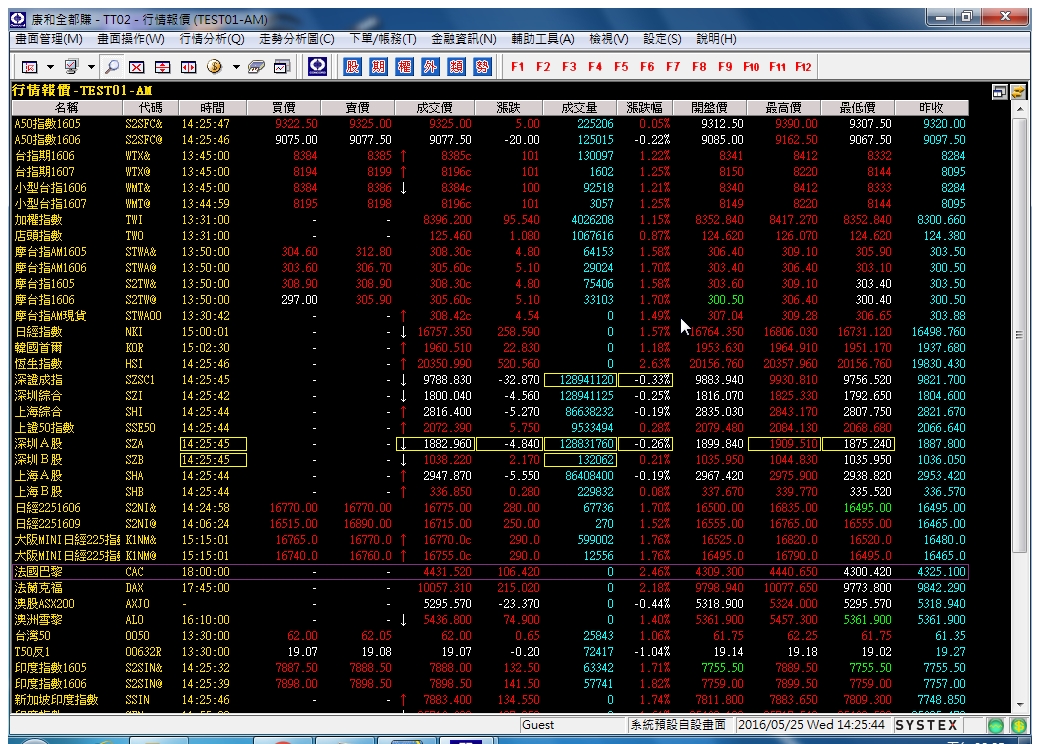Click the red X close-panel toolbar icon
1040x744 pixels.
point(137,67)
